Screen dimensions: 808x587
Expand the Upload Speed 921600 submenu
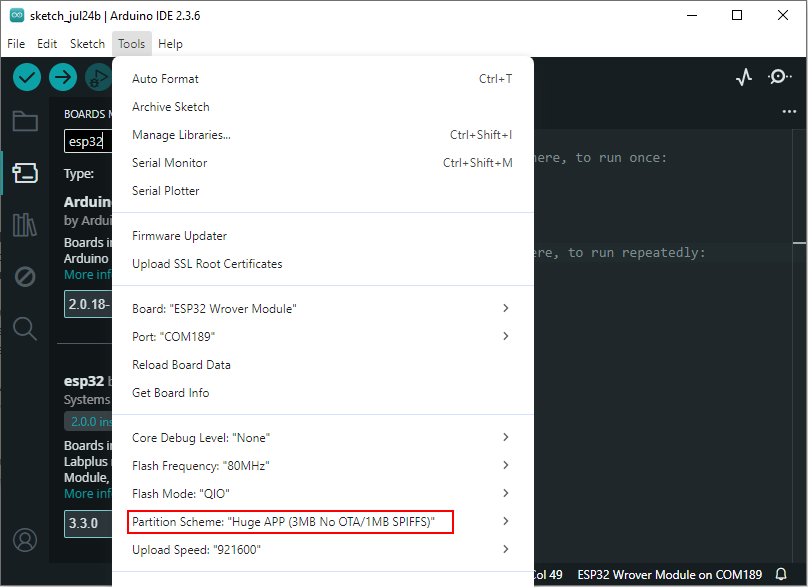pos(323,549)
